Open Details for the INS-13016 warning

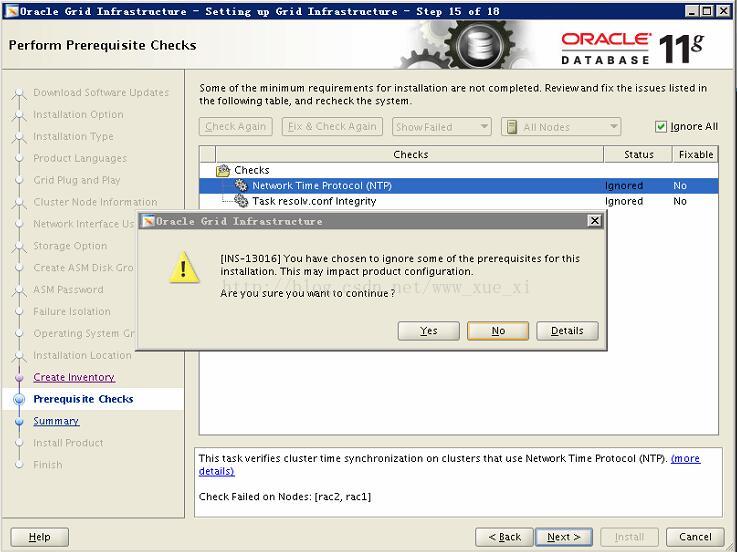click(x=567, y=331)
